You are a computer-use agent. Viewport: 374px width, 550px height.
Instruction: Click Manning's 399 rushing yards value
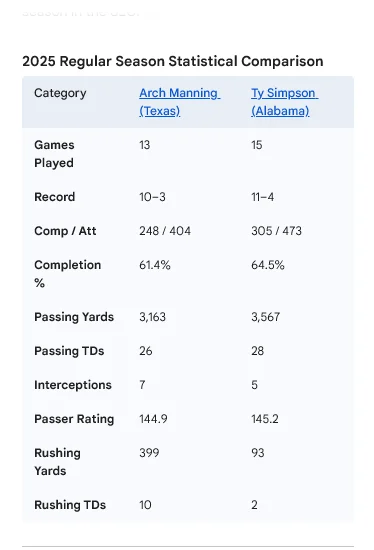pyautogui.click(x=149, y=452)
